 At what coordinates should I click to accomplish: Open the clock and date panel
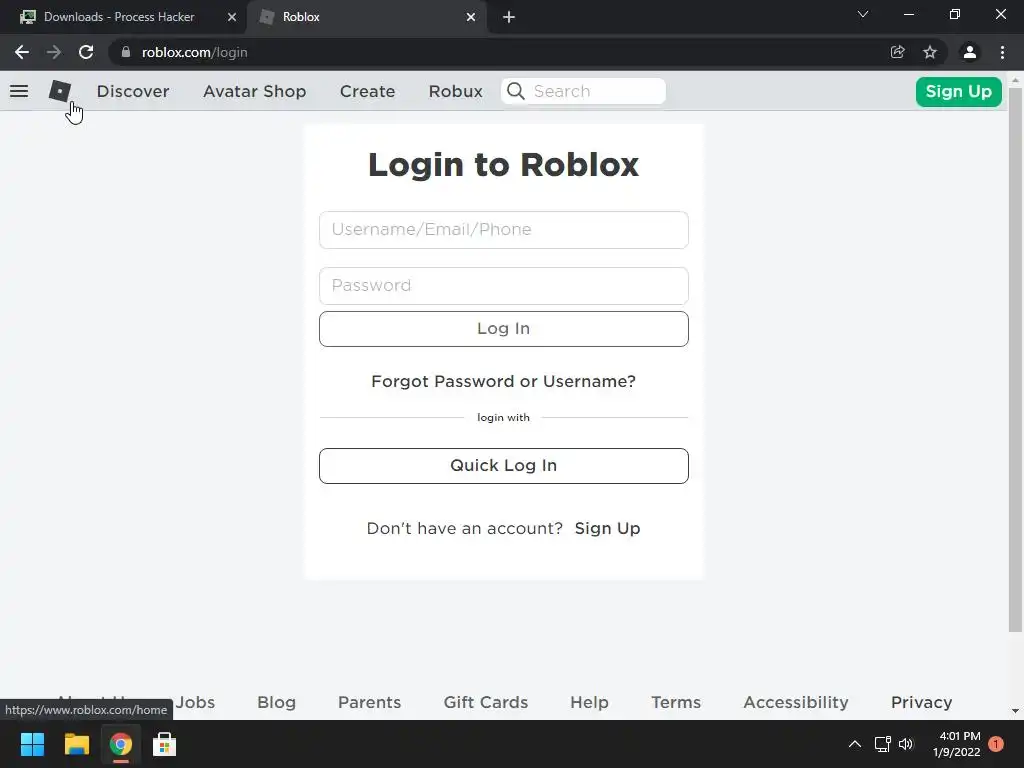pyautogui.click(x=956, y=744)
